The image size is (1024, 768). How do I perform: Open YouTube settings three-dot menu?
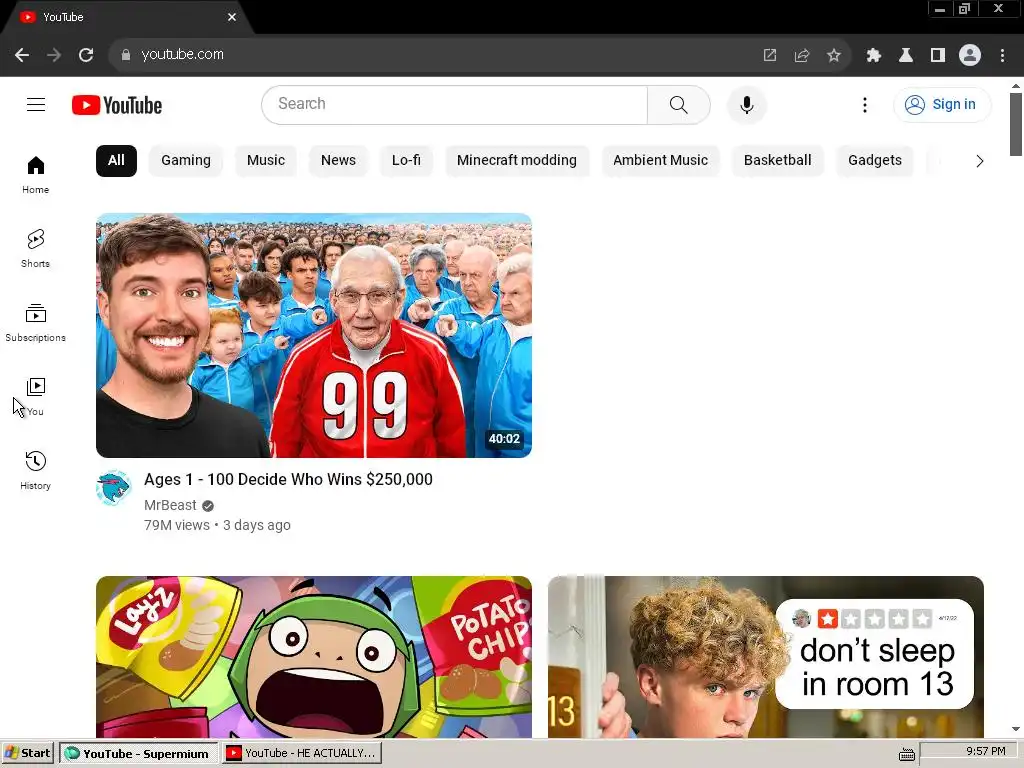pyautogui.click(x=865, y=104)
